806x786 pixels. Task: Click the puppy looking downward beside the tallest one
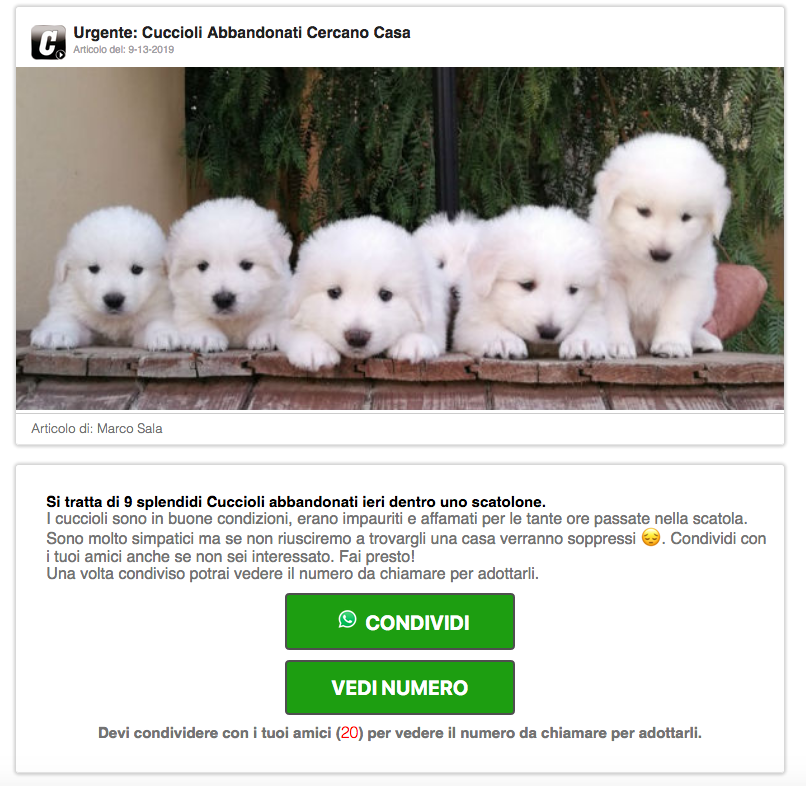click(x=535, y=283)
